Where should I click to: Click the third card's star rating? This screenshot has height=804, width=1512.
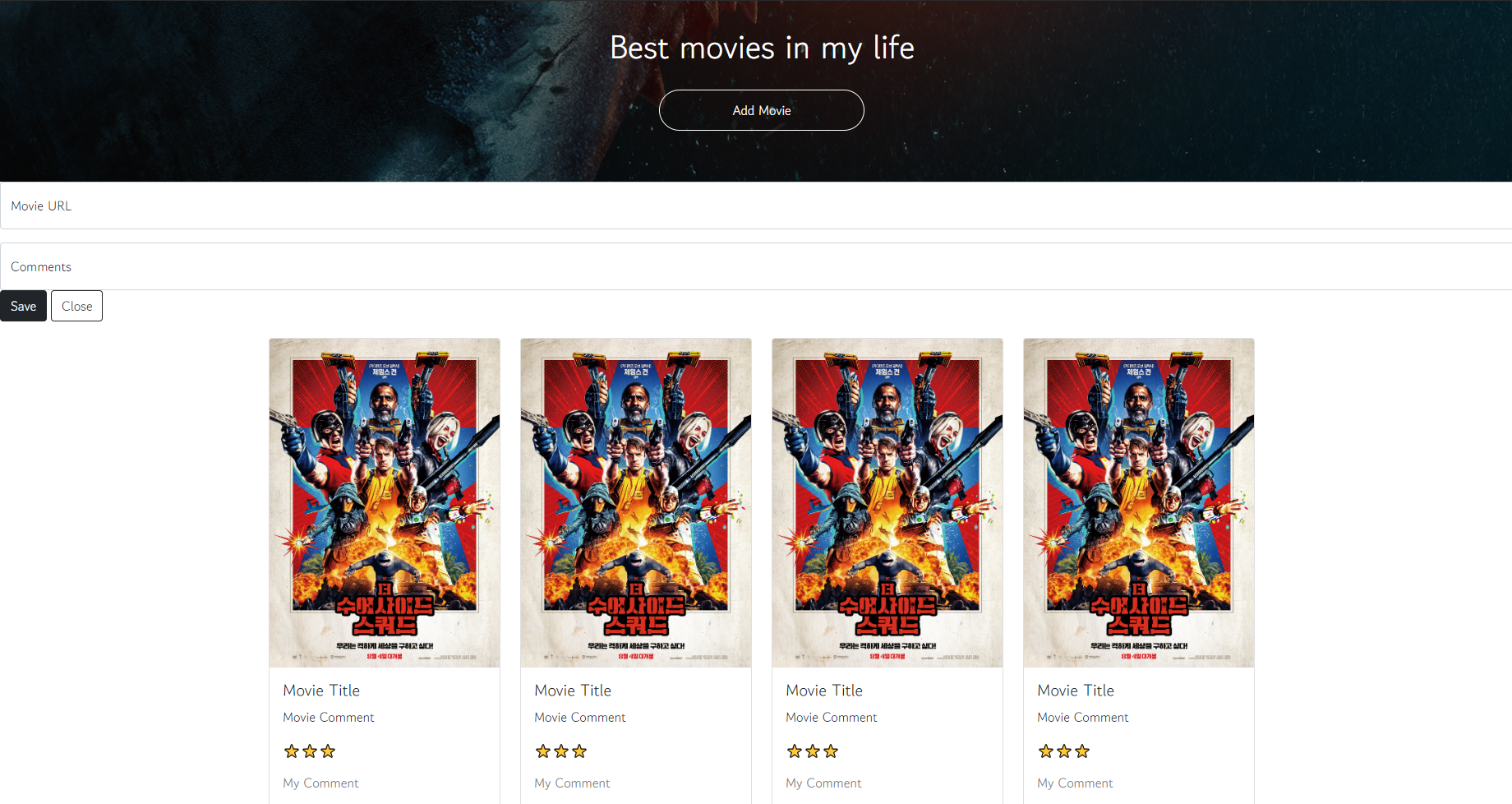click(813, 751)
